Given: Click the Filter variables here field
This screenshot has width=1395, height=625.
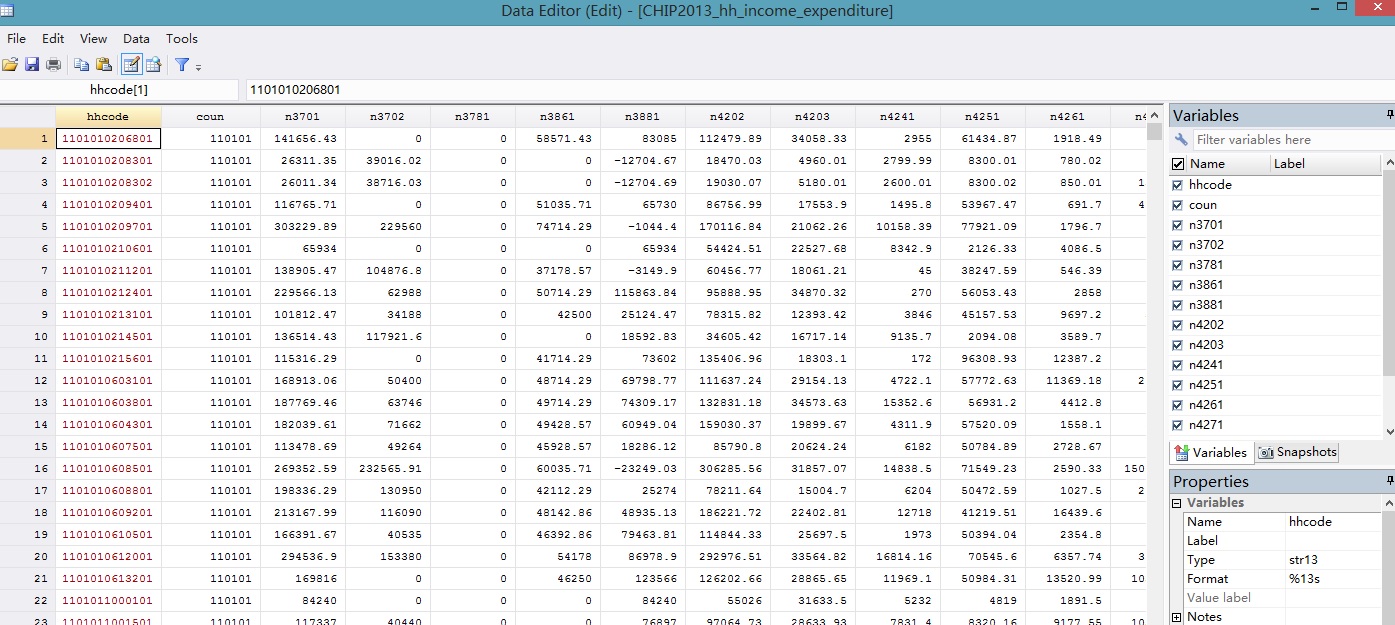Looking at the screenshot, I should [1286, 140].
